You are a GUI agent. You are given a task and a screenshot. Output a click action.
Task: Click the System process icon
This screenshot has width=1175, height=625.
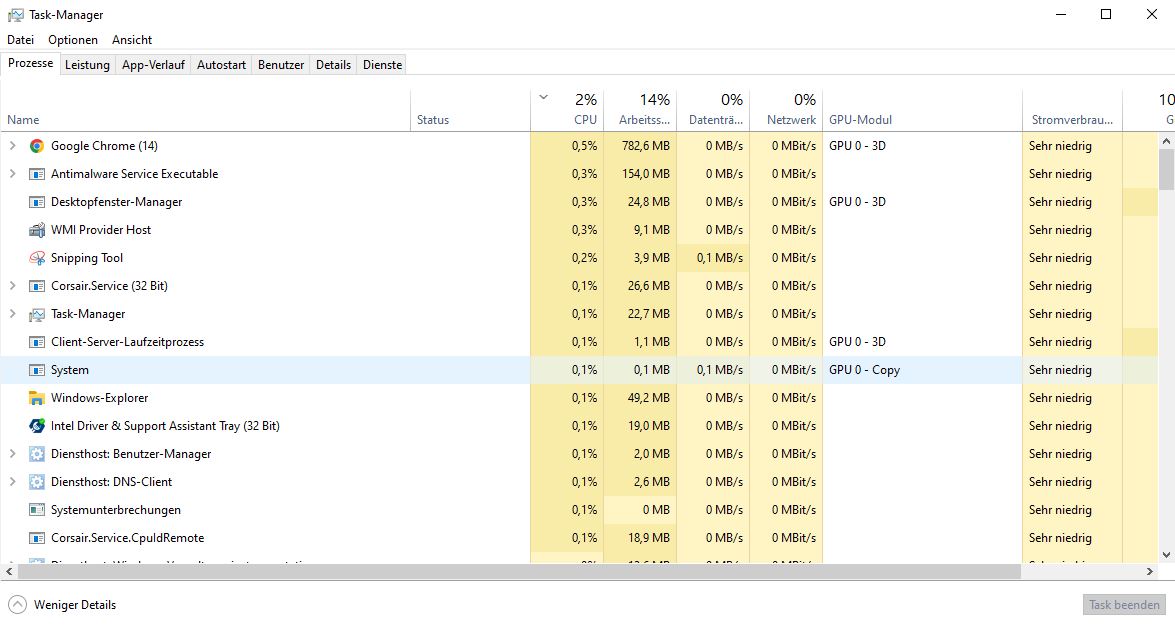coord(37,369)
